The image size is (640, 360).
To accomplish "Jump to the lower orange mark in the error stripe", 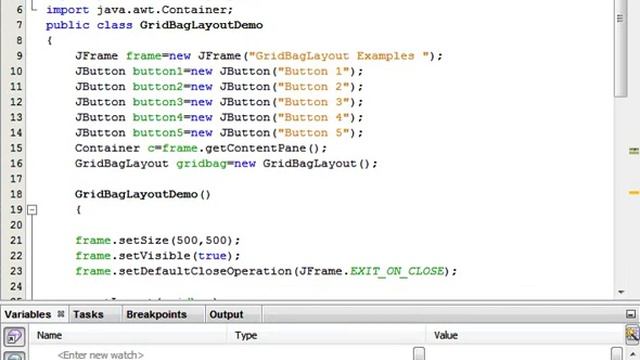I will (x=633, y=192).
